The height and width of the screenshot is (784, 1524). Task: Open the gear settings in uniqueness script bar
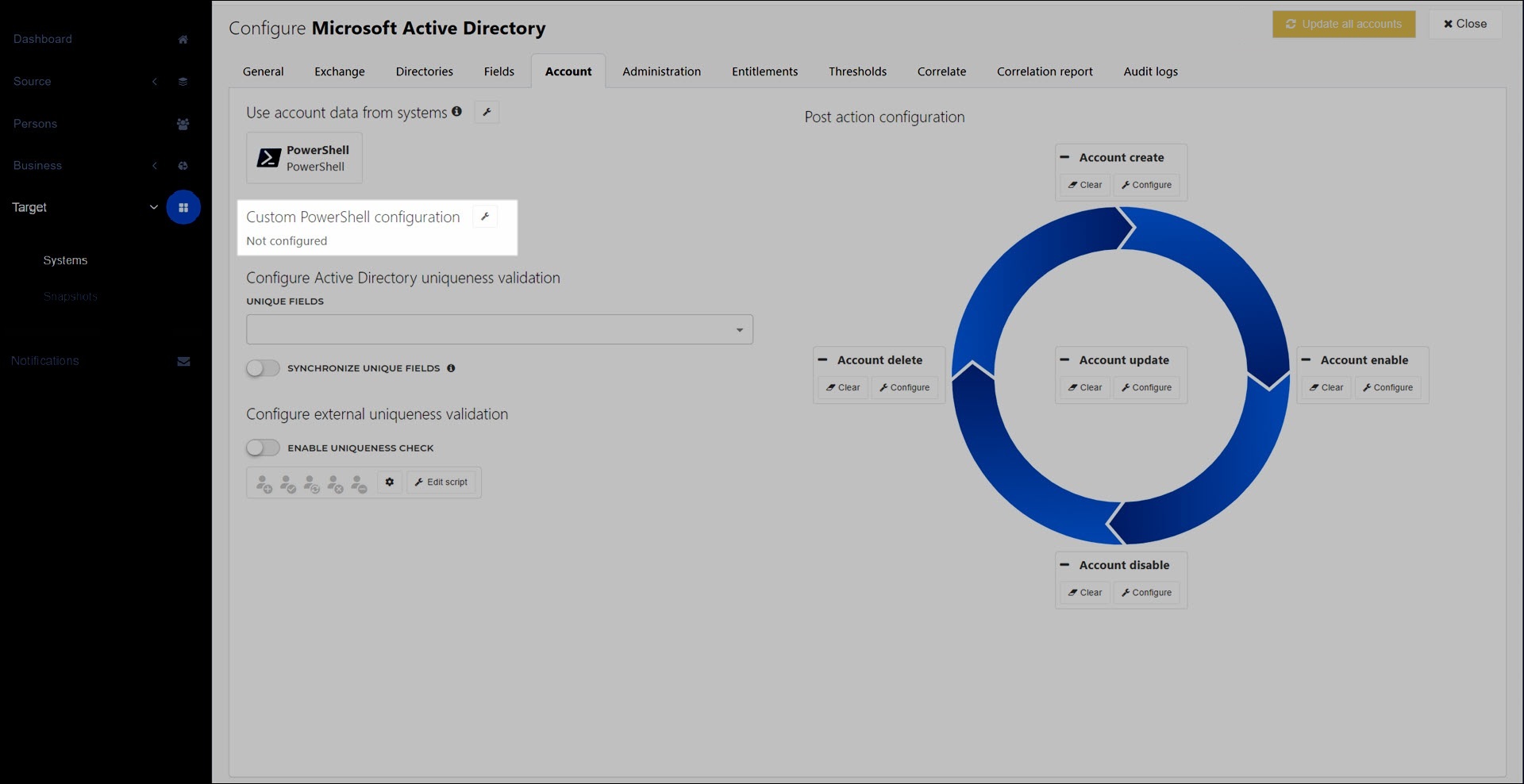(x=390, y=482)
